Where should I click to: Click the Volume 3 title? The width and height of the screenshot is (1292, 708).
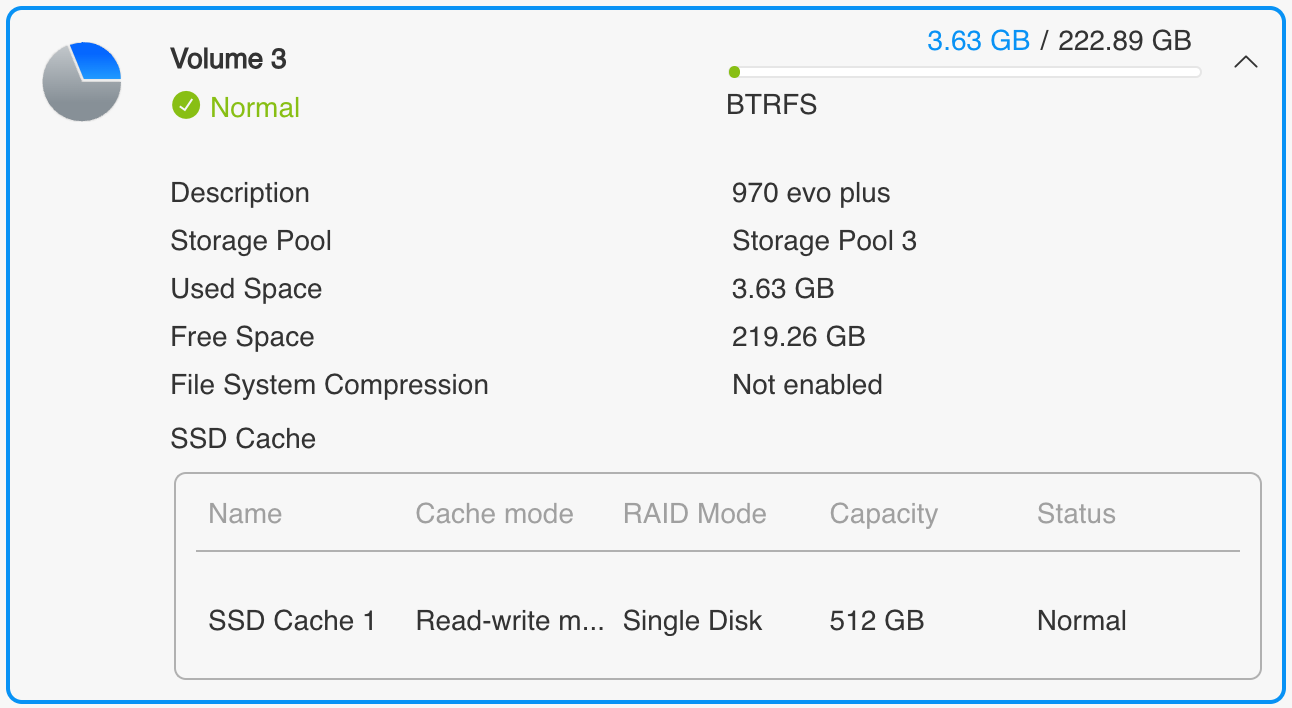tap(228, 59)
